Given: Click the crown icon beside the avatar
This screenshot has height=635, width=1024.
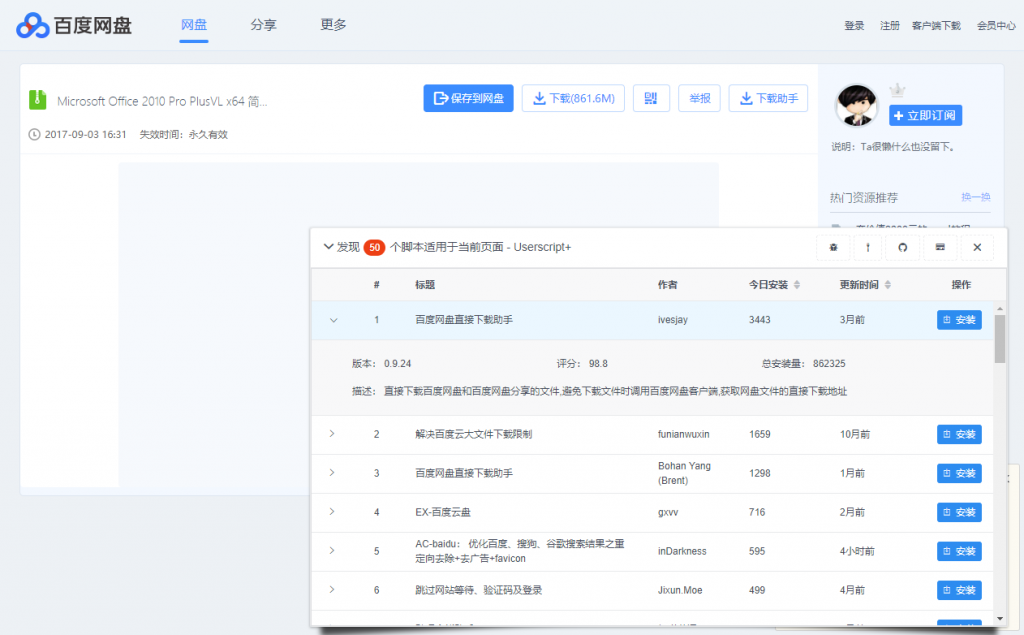Looking at the screenshot, I should point(897,90).
